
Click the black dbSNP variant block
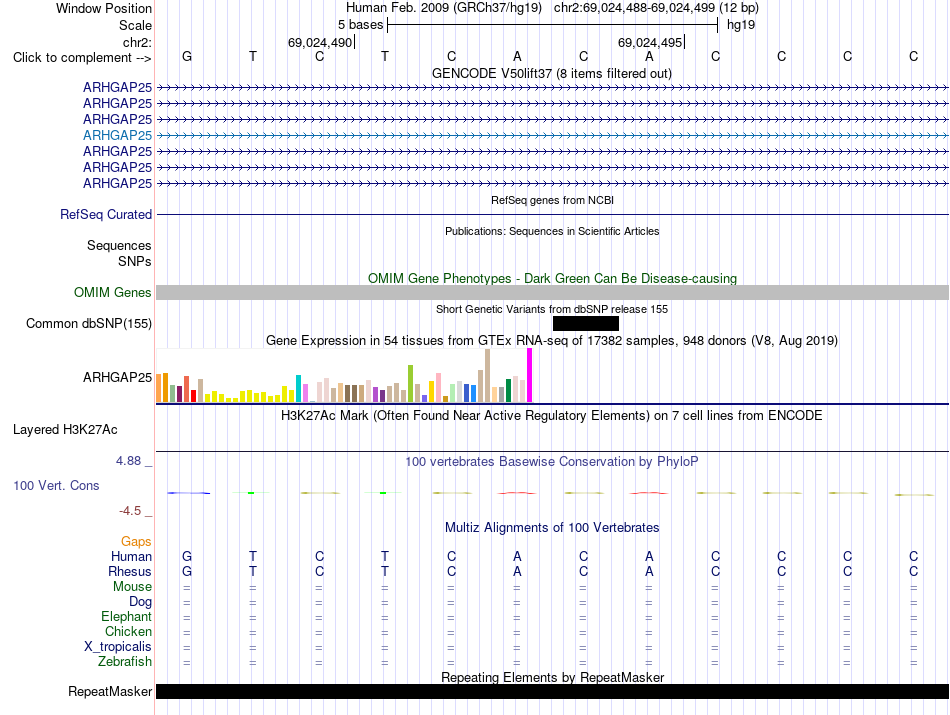(586, 324)
